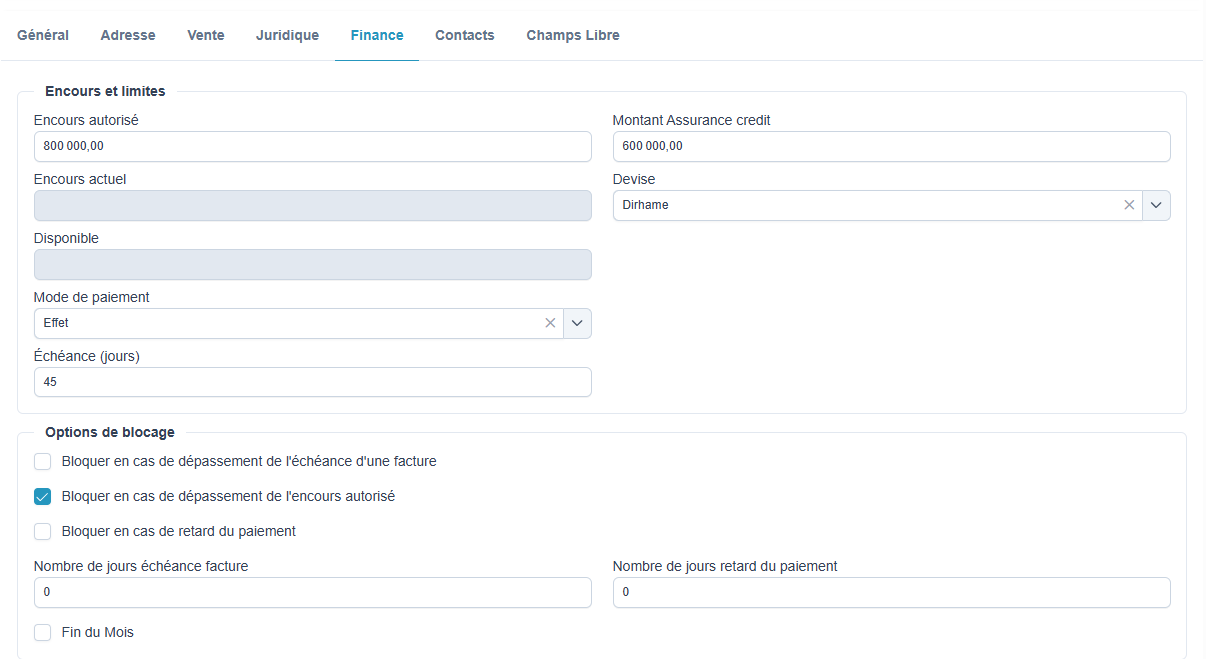
Task: Open the Mode de paiement dropdown arrow
Action: tap(577, 323)
